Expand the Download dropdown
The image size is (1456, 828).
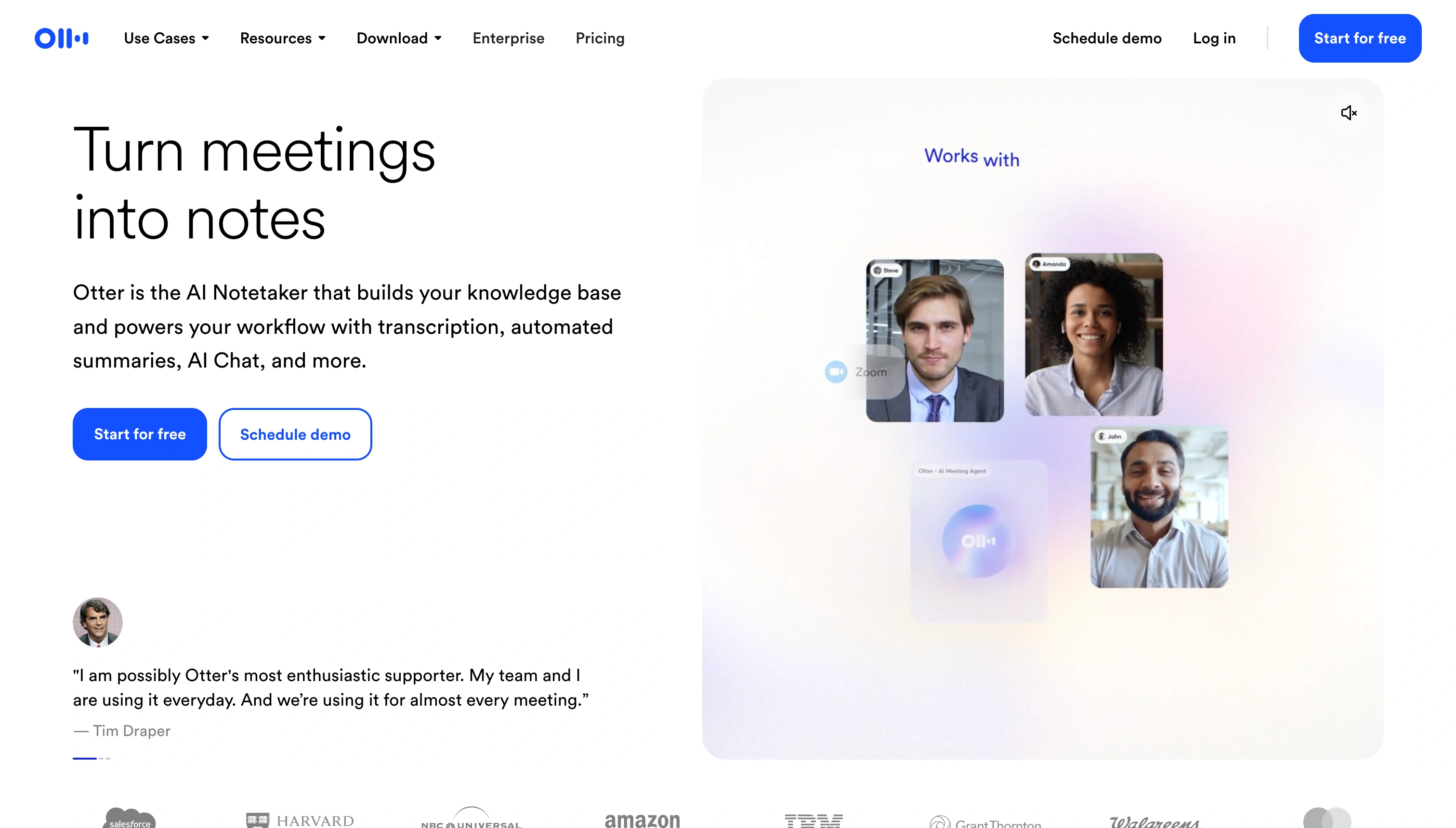click(399, 38)
